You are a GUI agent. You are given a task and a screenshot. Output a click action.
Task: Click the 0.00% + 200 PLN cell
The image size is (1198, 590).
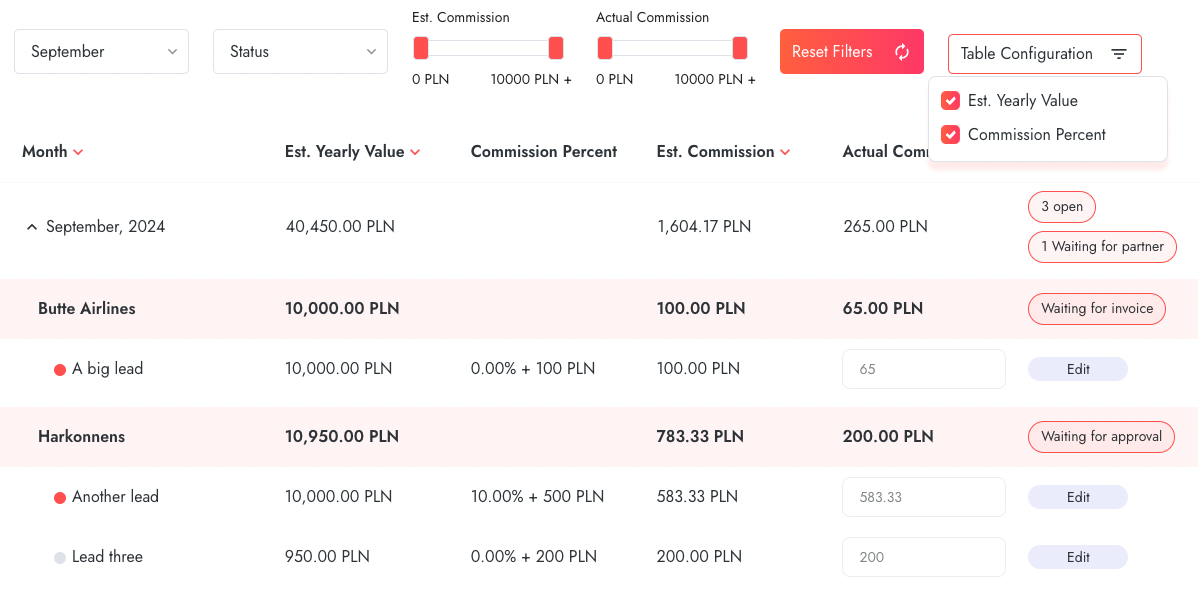[x=534, y=556]
